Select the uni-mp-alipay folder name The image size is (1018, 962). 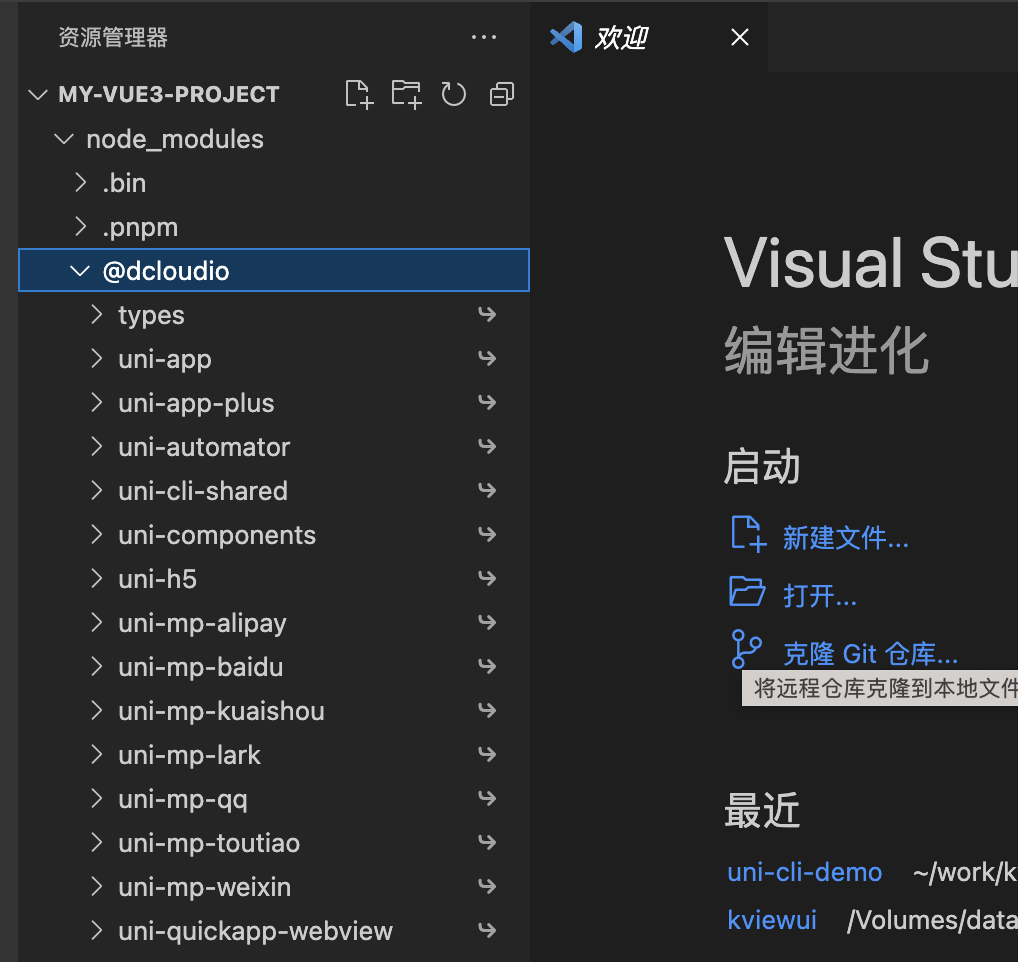[202, 623]
